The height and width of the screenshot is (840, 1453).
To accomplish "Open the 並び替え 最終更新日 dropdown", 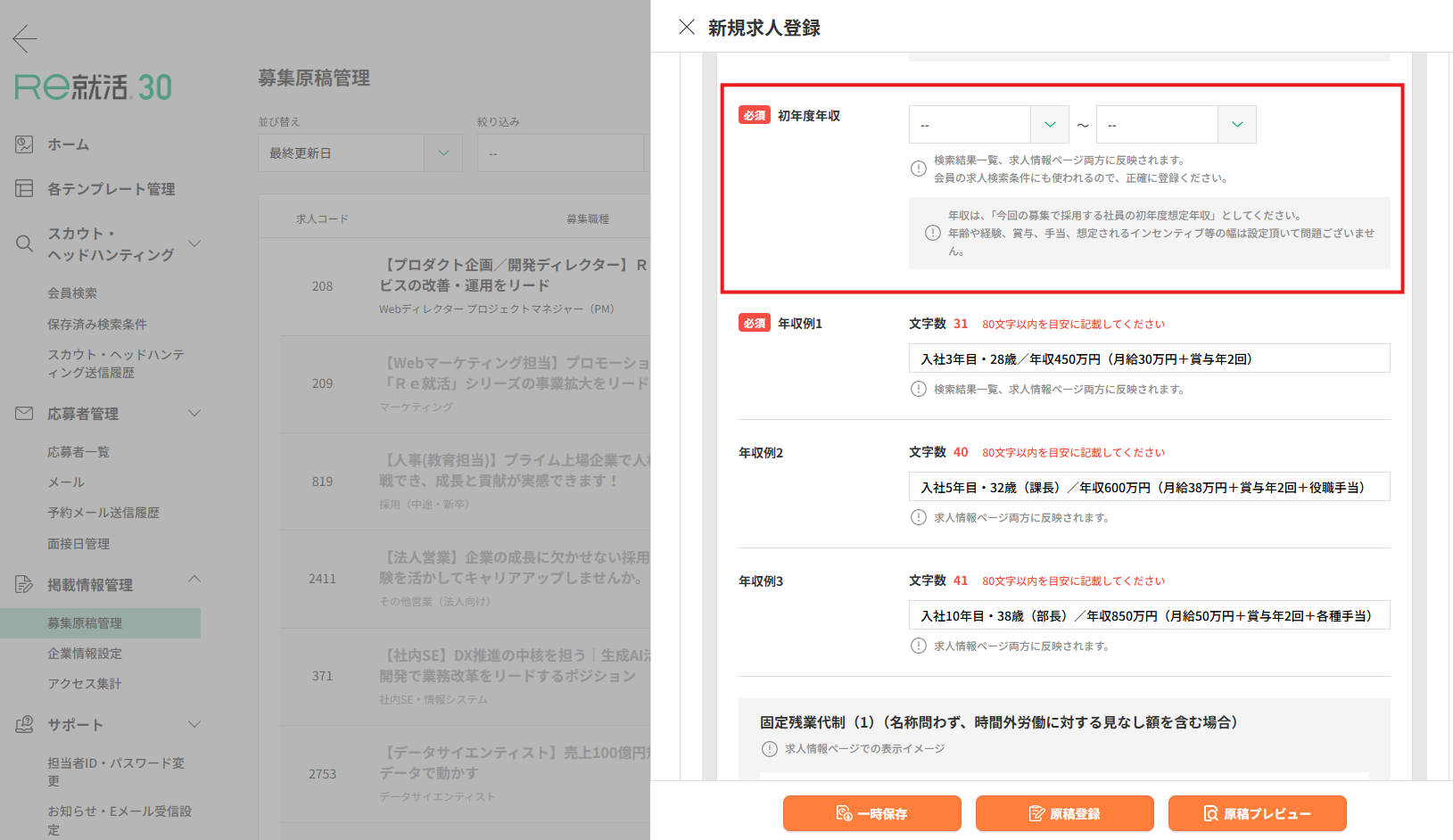I will click(360, 153).
